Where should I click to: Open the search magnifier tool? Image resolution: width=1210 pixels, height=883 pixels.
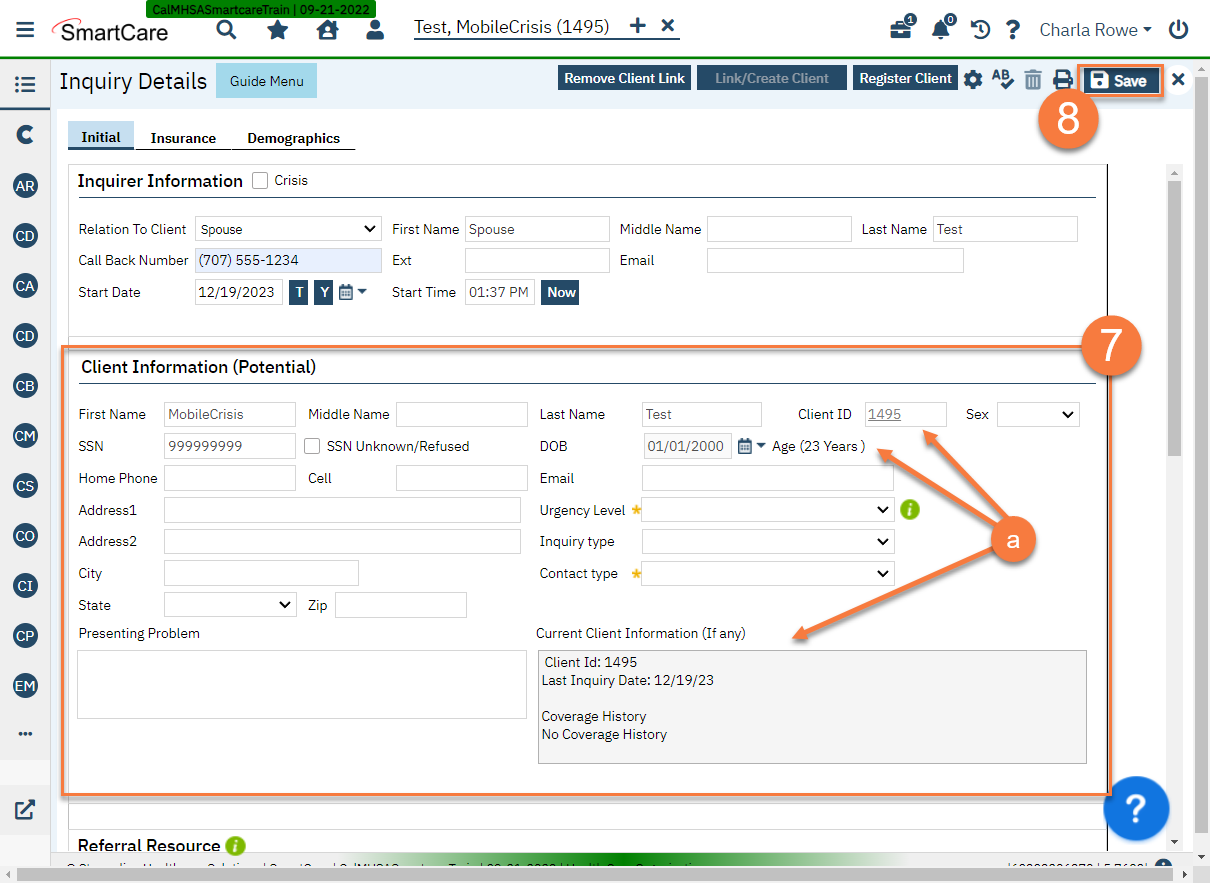point(226,29)
